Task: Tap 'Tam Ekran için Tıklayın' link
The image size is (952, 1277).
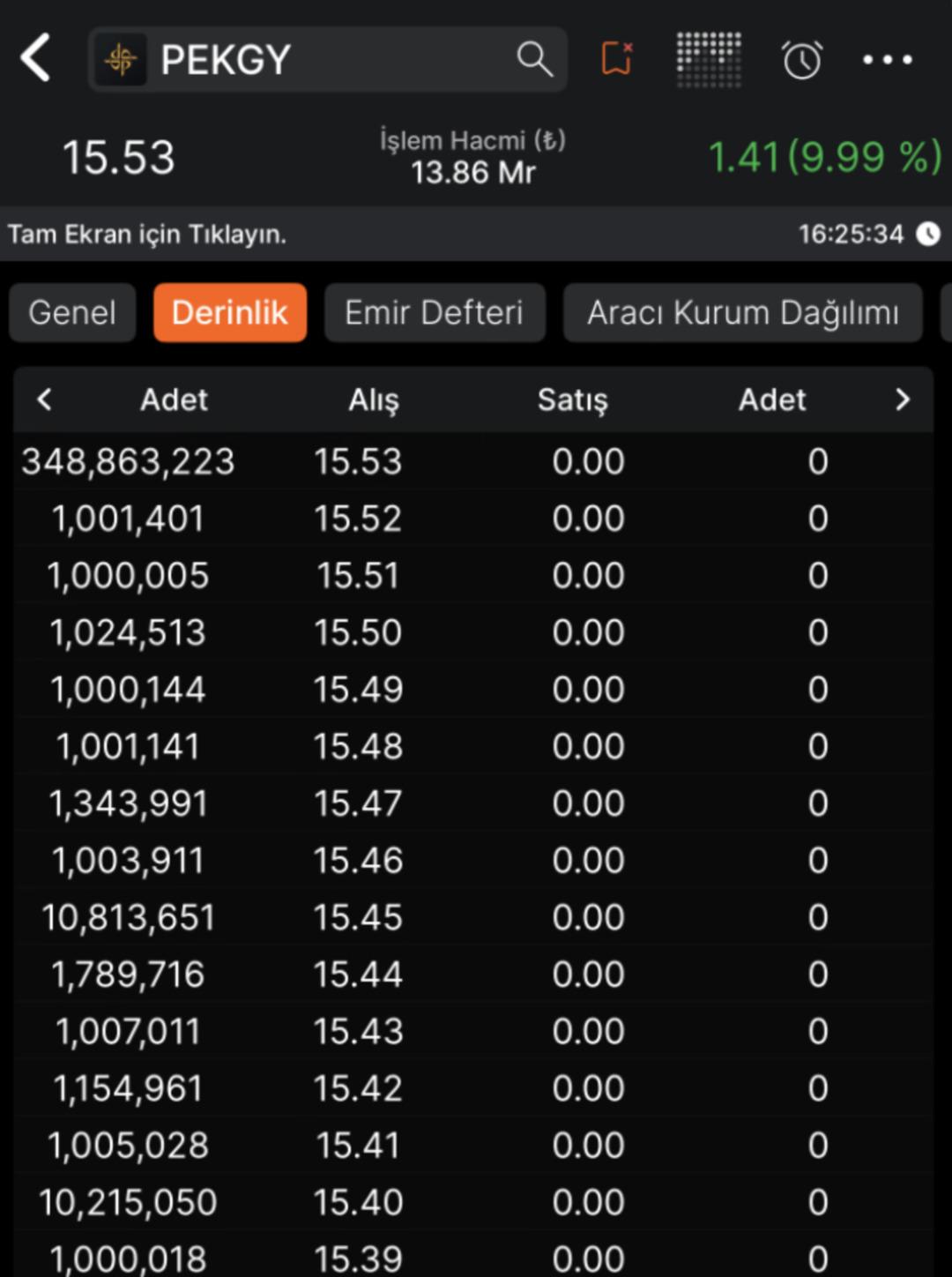Action: 147,235
